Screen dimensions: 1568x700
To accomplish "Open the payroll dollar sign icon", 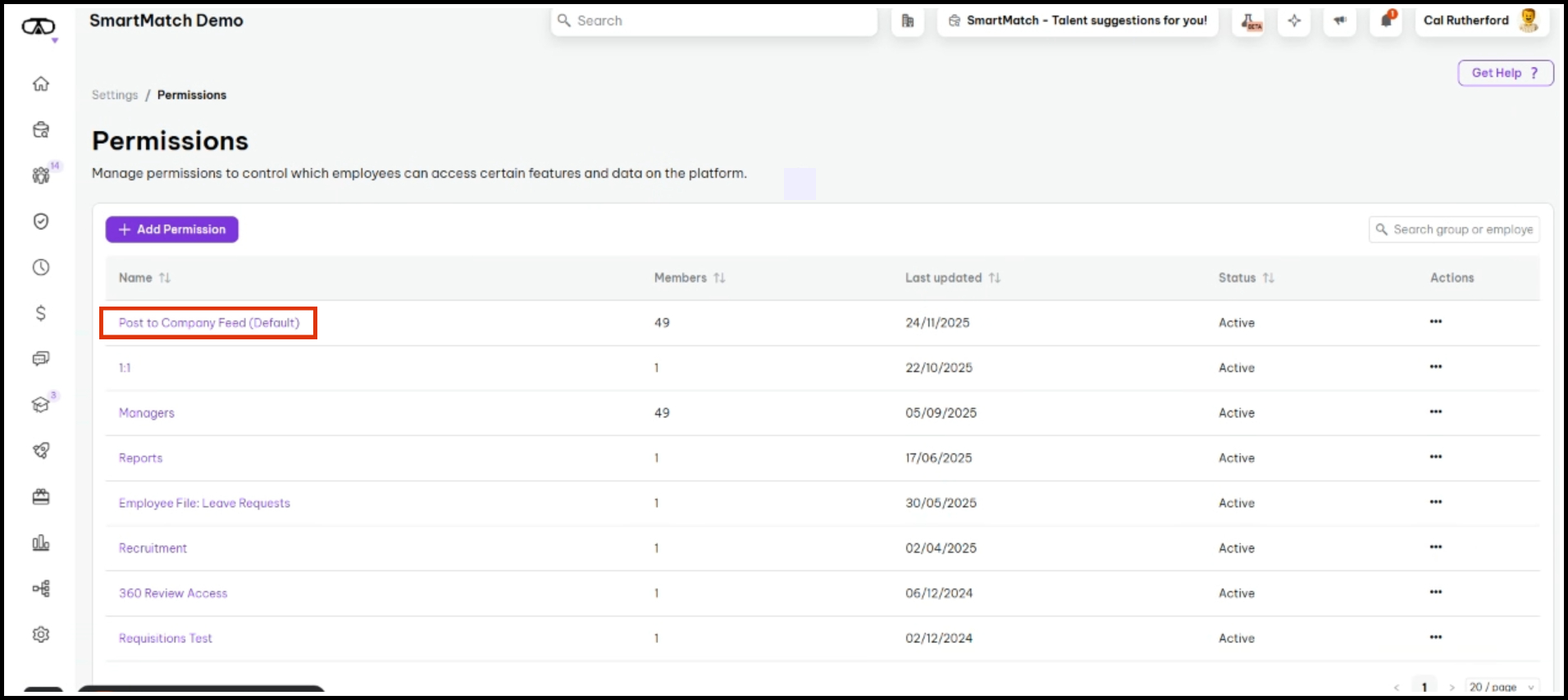I will [41, 313].
